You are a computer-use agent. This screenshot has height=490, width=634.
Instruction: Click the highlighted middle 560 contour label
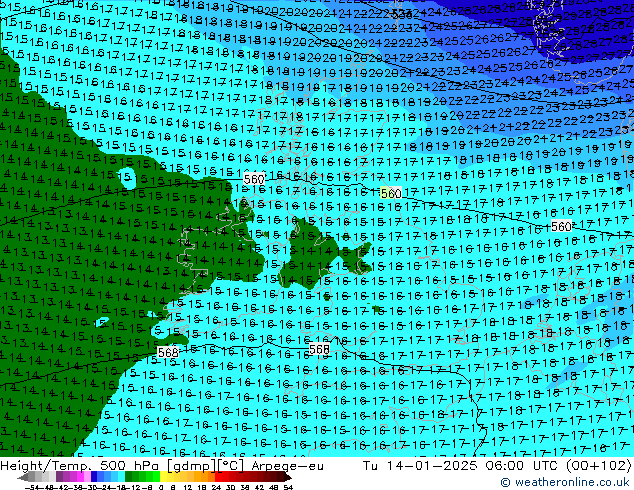pos(391,193)
